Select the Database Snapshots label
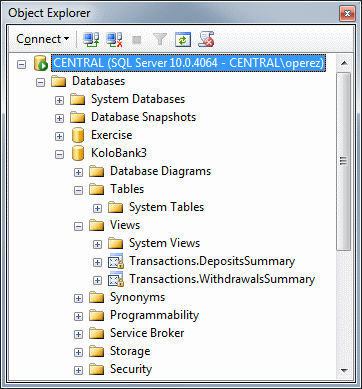Image resolution: width=362 pixels, height=389 pixels. point(144,117)
